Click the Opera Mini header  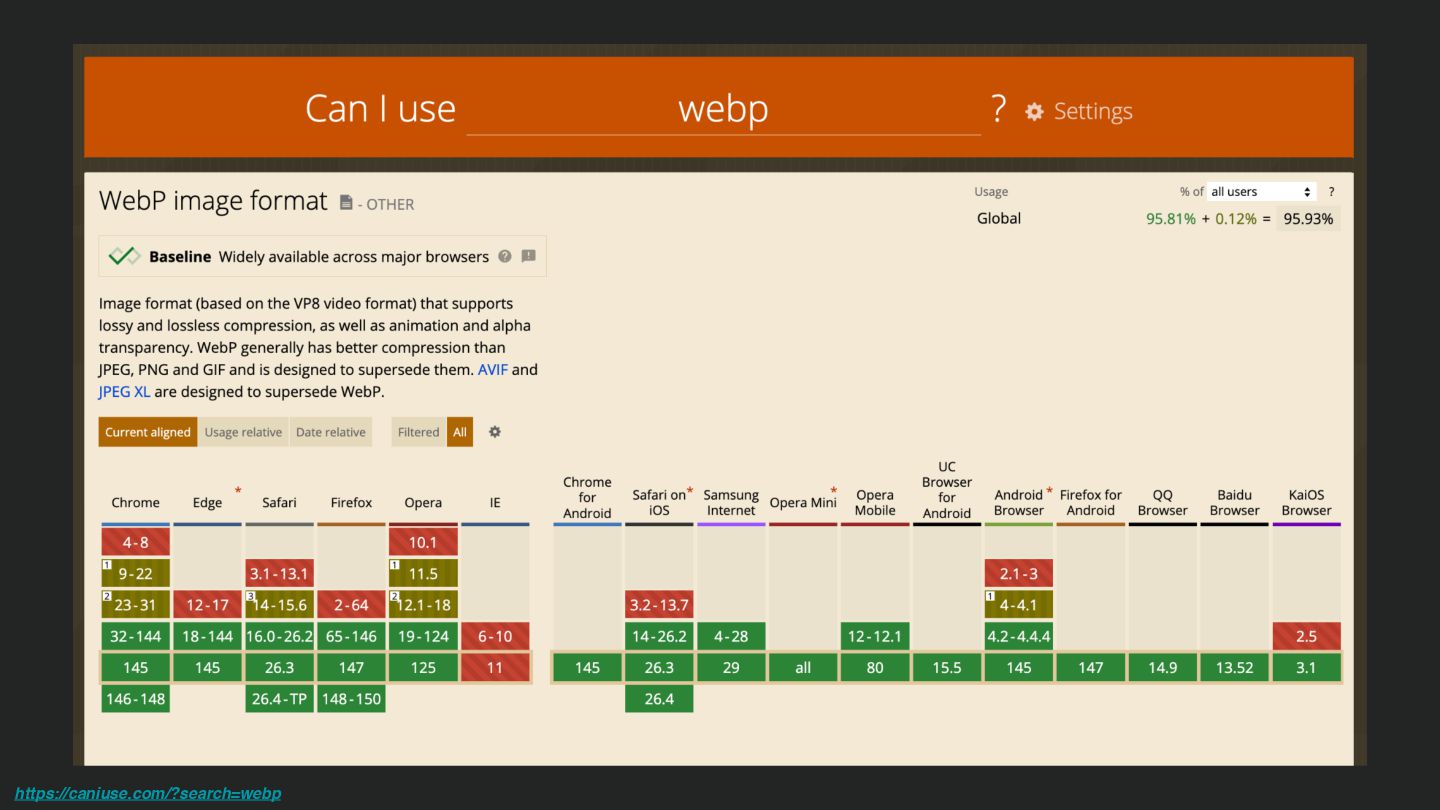803,502
